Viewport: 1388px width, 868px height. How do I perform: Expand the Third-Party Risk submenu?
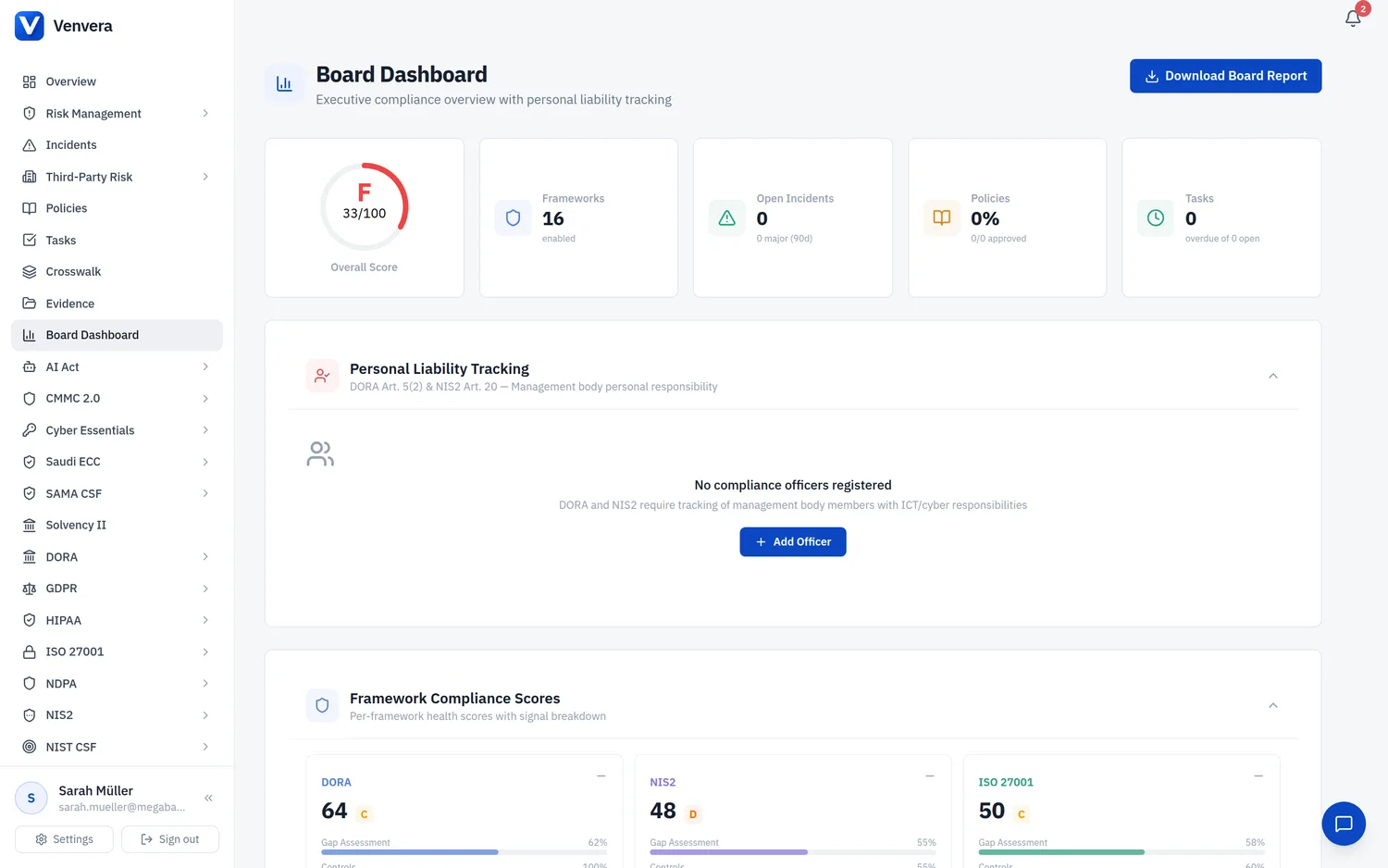click(205, 177)
